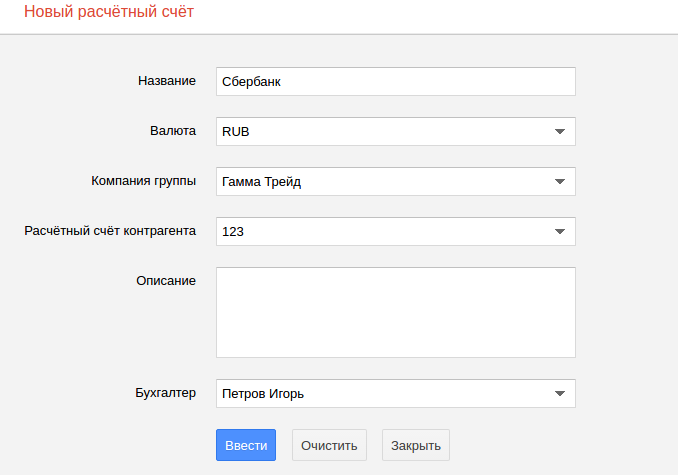Expand the Бухгалтер dropdown arrow
678x475 pixels.
tap(559, 394)
